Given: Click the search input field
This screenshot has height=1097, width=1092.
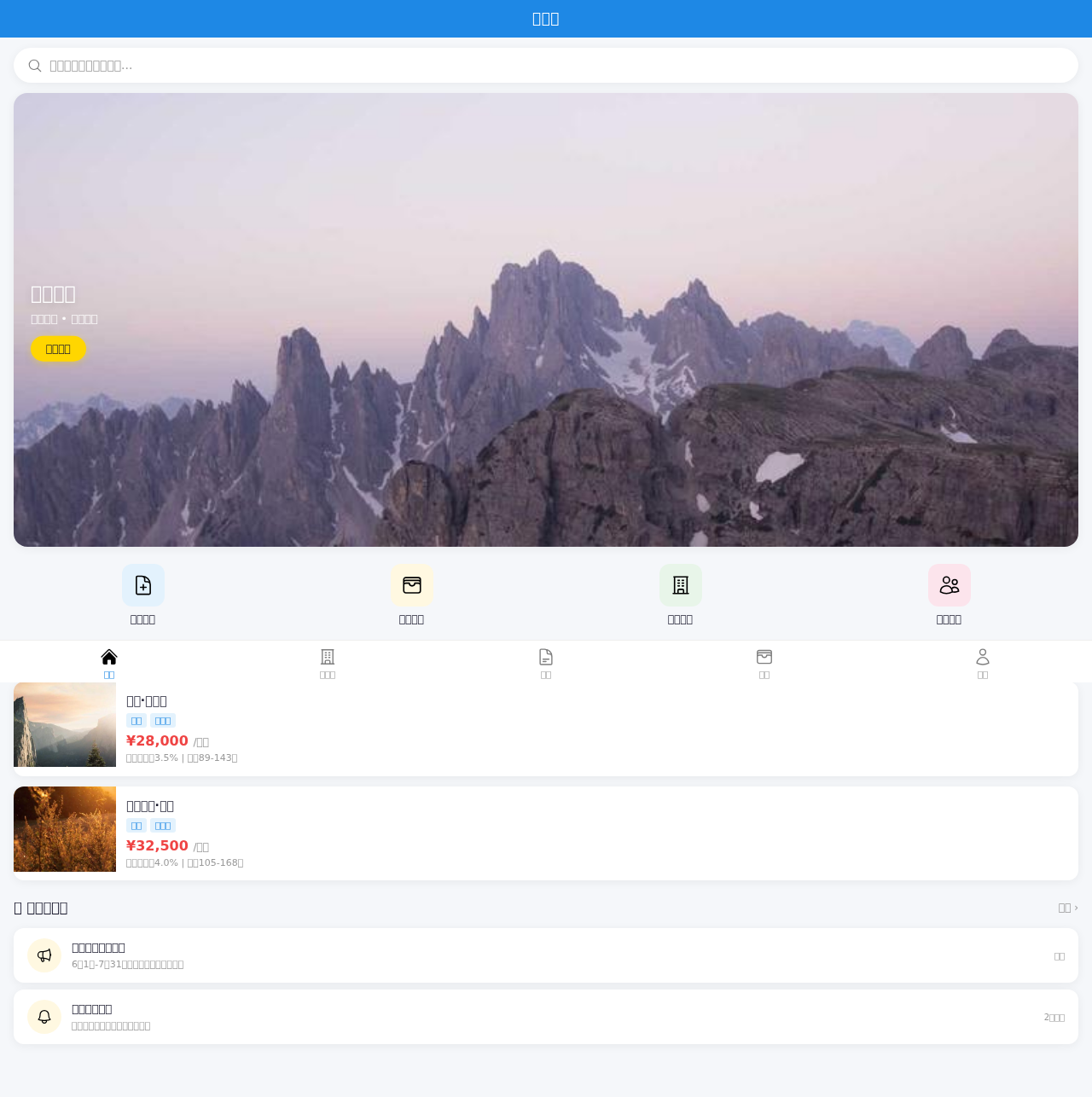Looking at the screenshot, I should (546, 66).
